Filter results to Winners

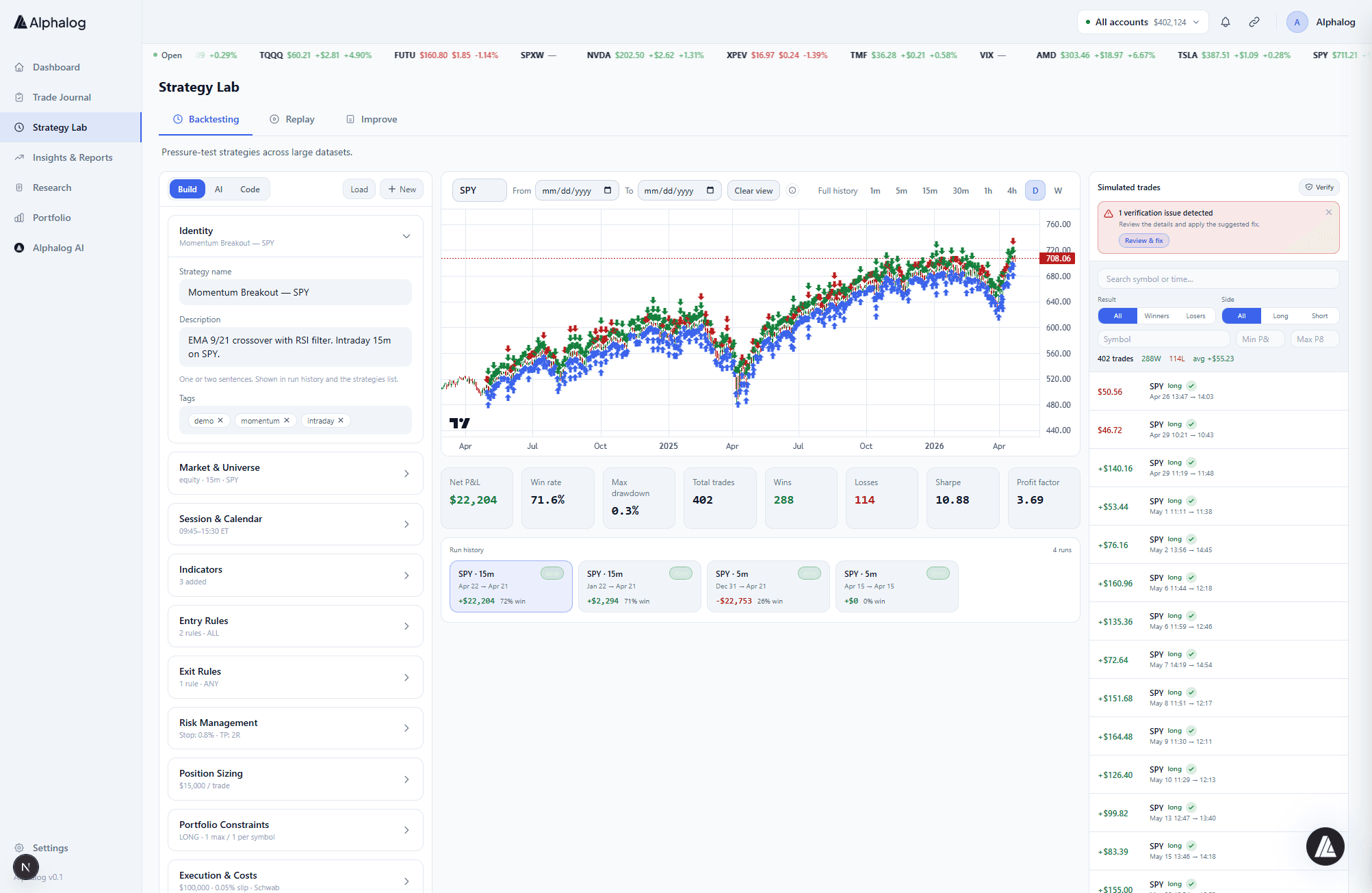click(1156, 315)
